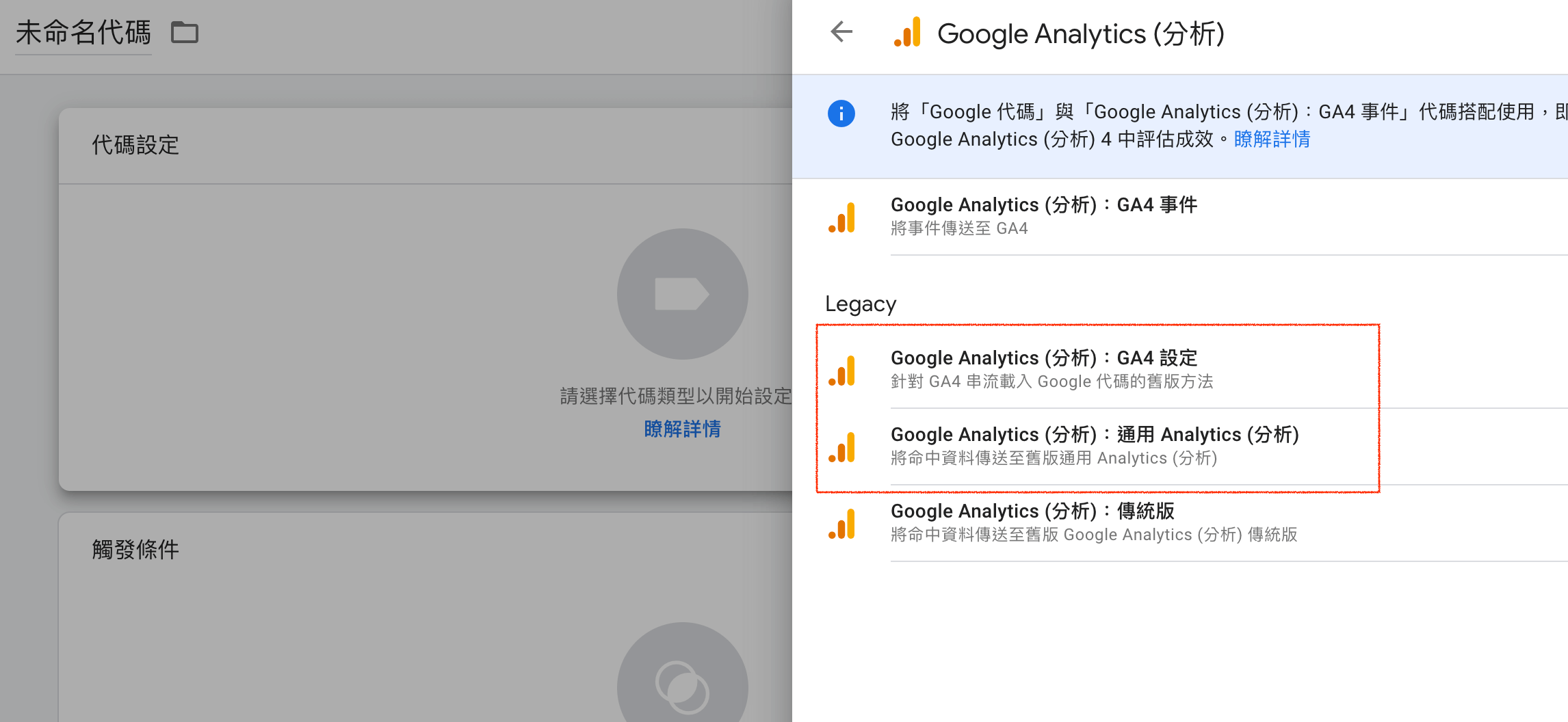1568x722 pixels.
Task: Open the 瞭解詳情 link under 代碼設定
Action: 682,429
